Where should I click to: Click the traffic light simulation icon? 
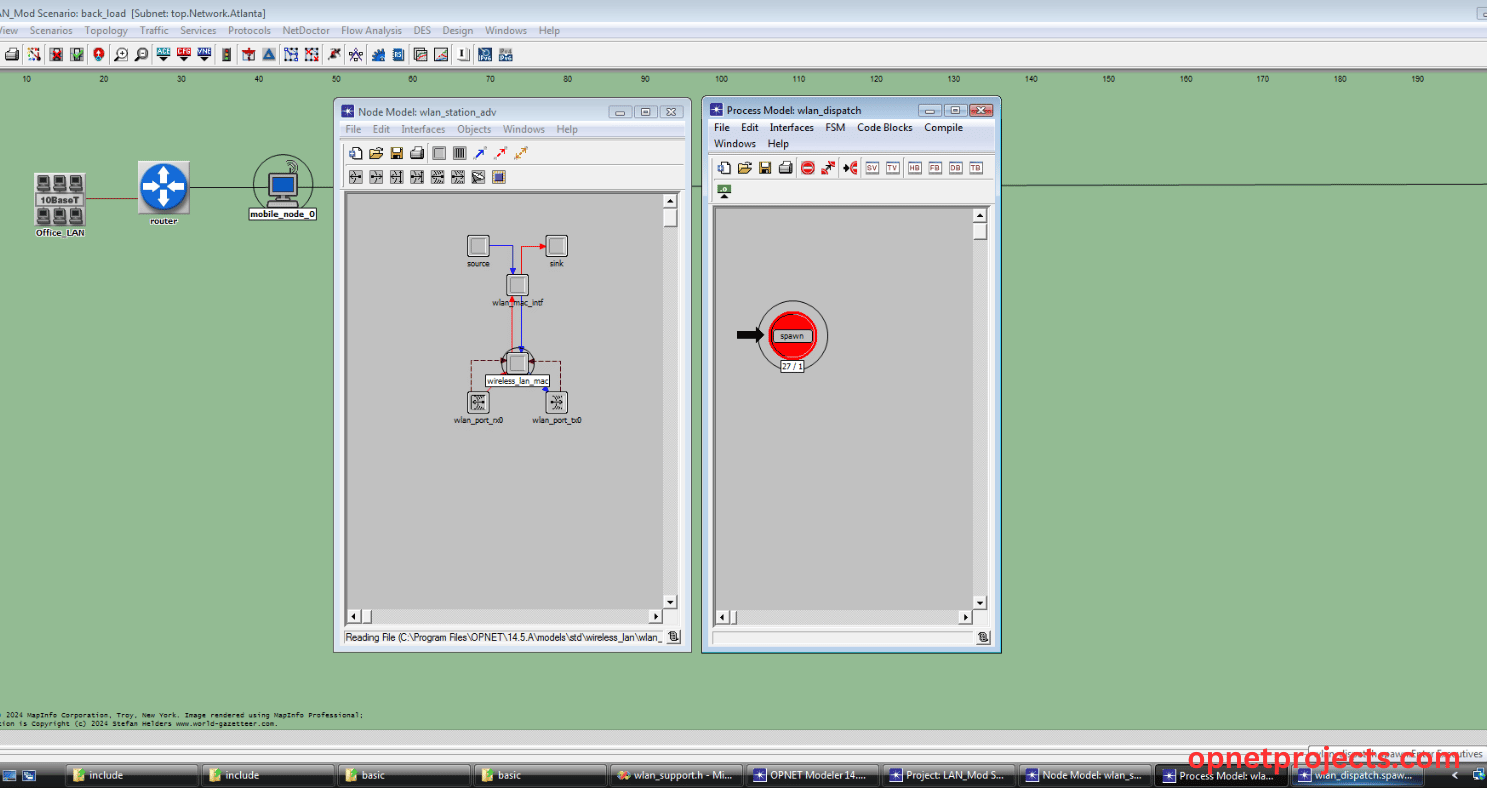[227, 54]
